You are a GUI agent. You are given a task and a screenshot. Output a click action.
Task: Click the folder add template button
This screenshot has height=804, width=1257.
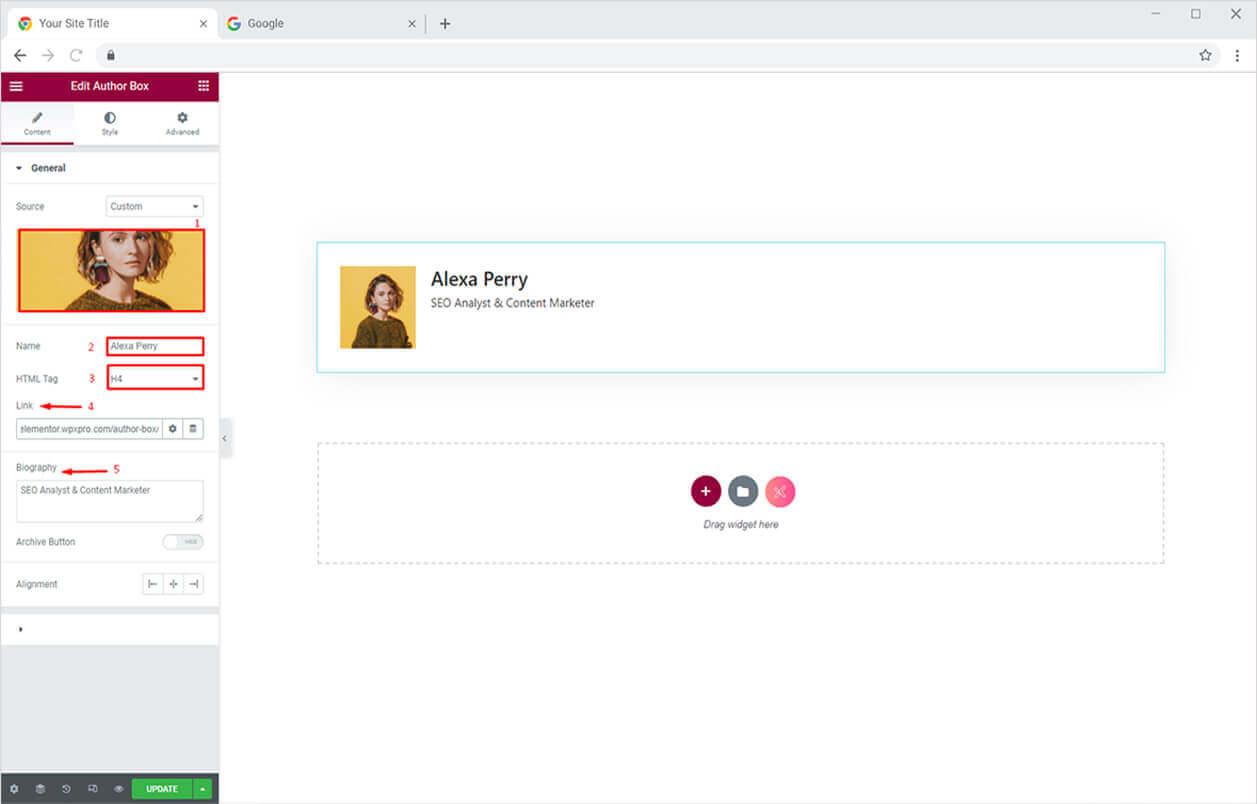pyautogui.click(x=742, y=491)
